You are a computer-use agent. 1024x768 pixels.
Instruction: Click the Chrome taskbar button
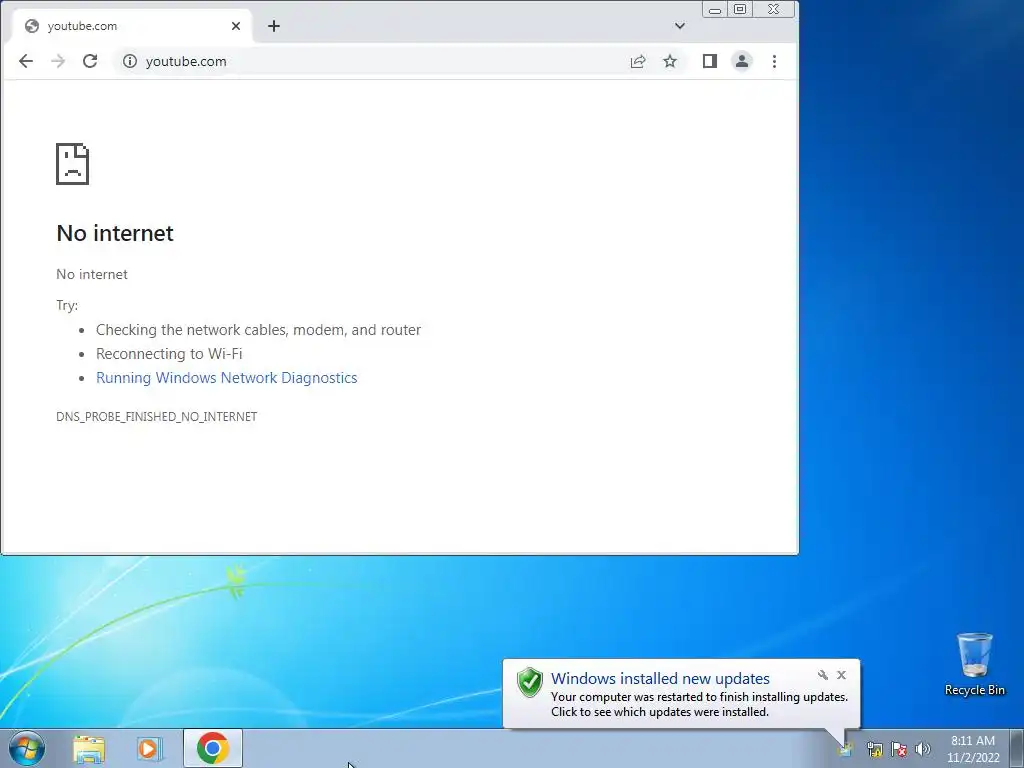pyautogui.click(x=213, y=748)
